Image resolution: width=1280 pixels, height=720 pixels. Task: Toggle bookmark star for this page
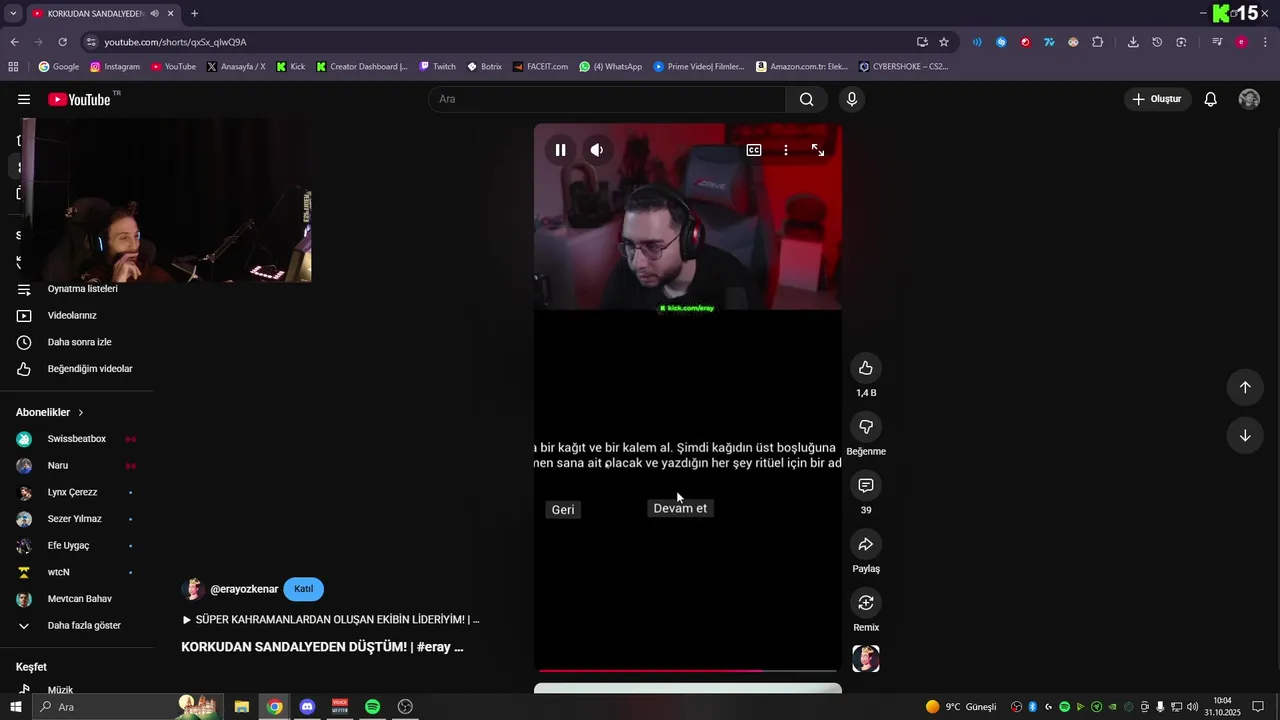click(x=944, y=42)
